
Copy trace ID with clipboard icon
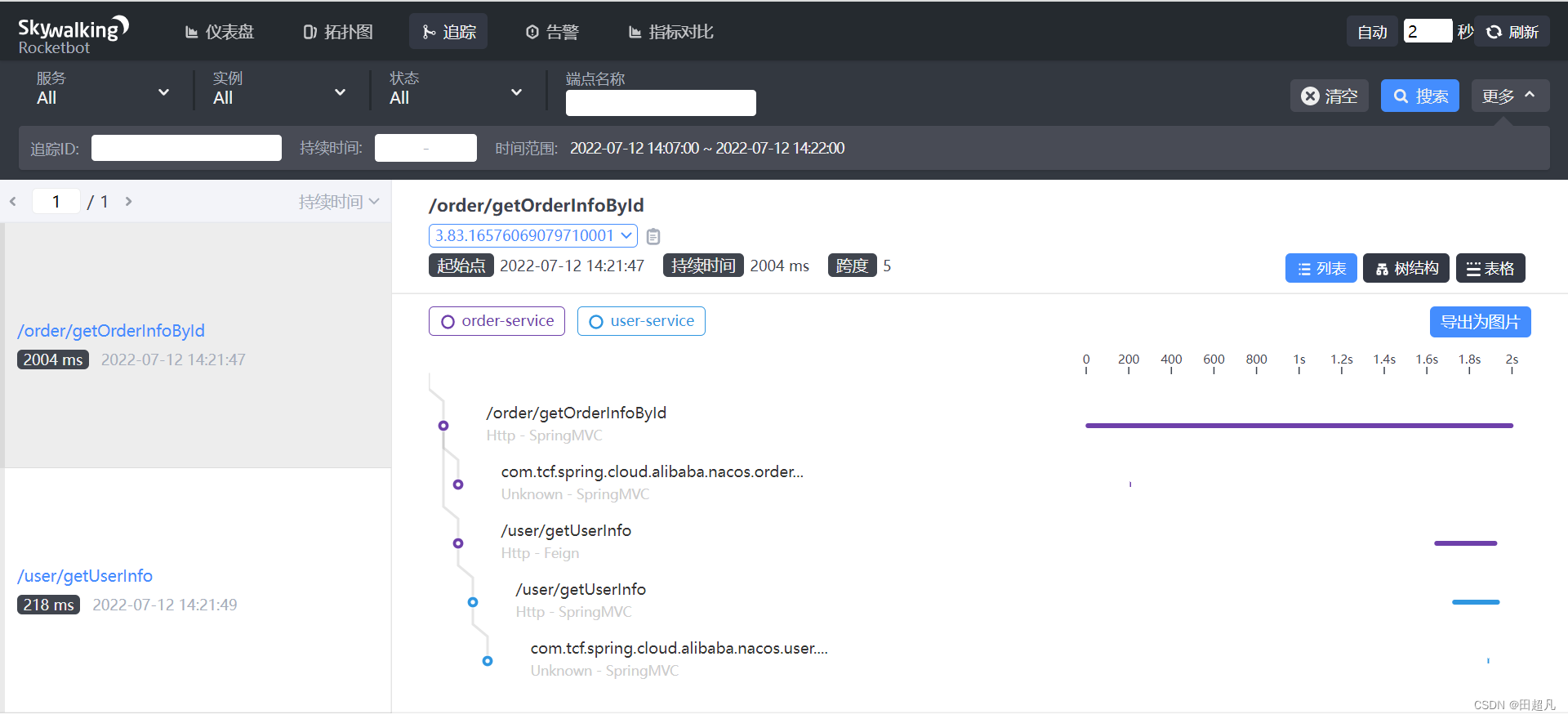point(653,236)
